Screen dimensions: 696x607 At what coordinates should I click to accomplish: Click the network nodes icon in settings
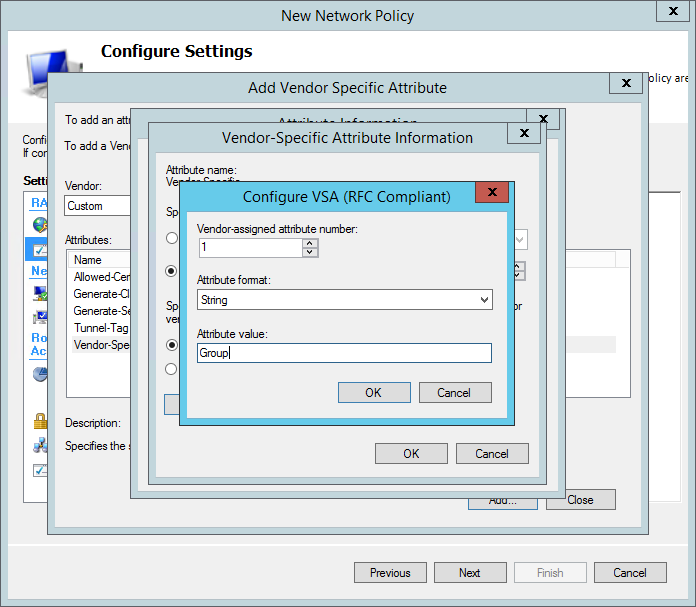pyautogui.click(x=40, y=445)
